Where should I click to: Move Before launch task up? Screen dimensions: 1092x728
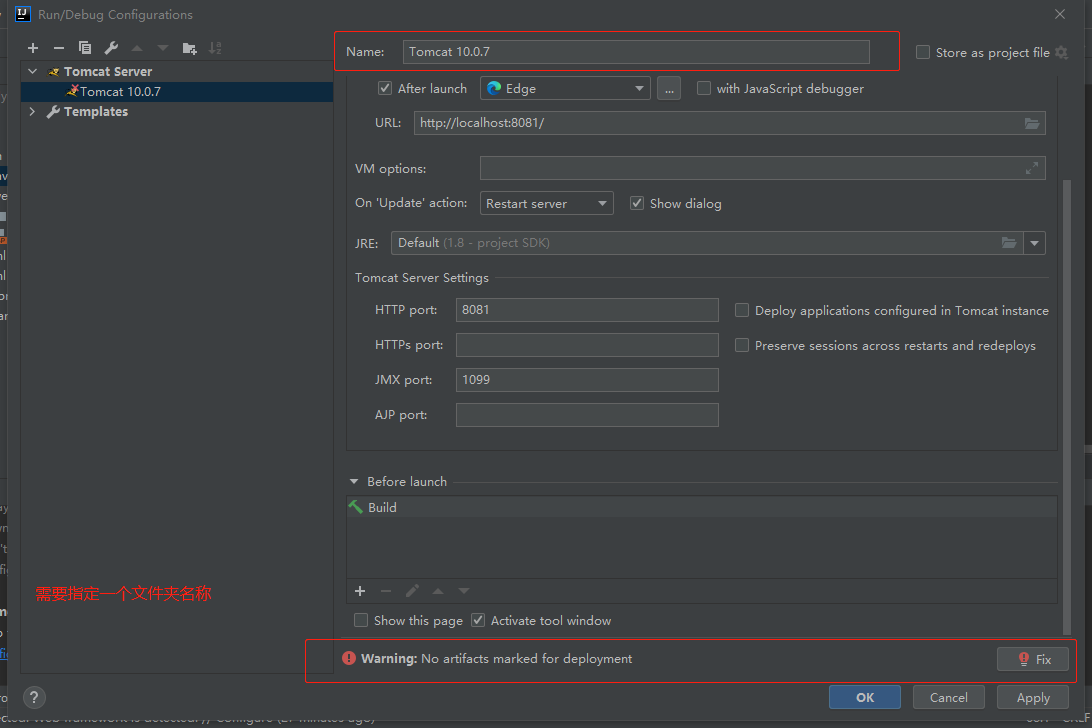[x=438, y=591]
